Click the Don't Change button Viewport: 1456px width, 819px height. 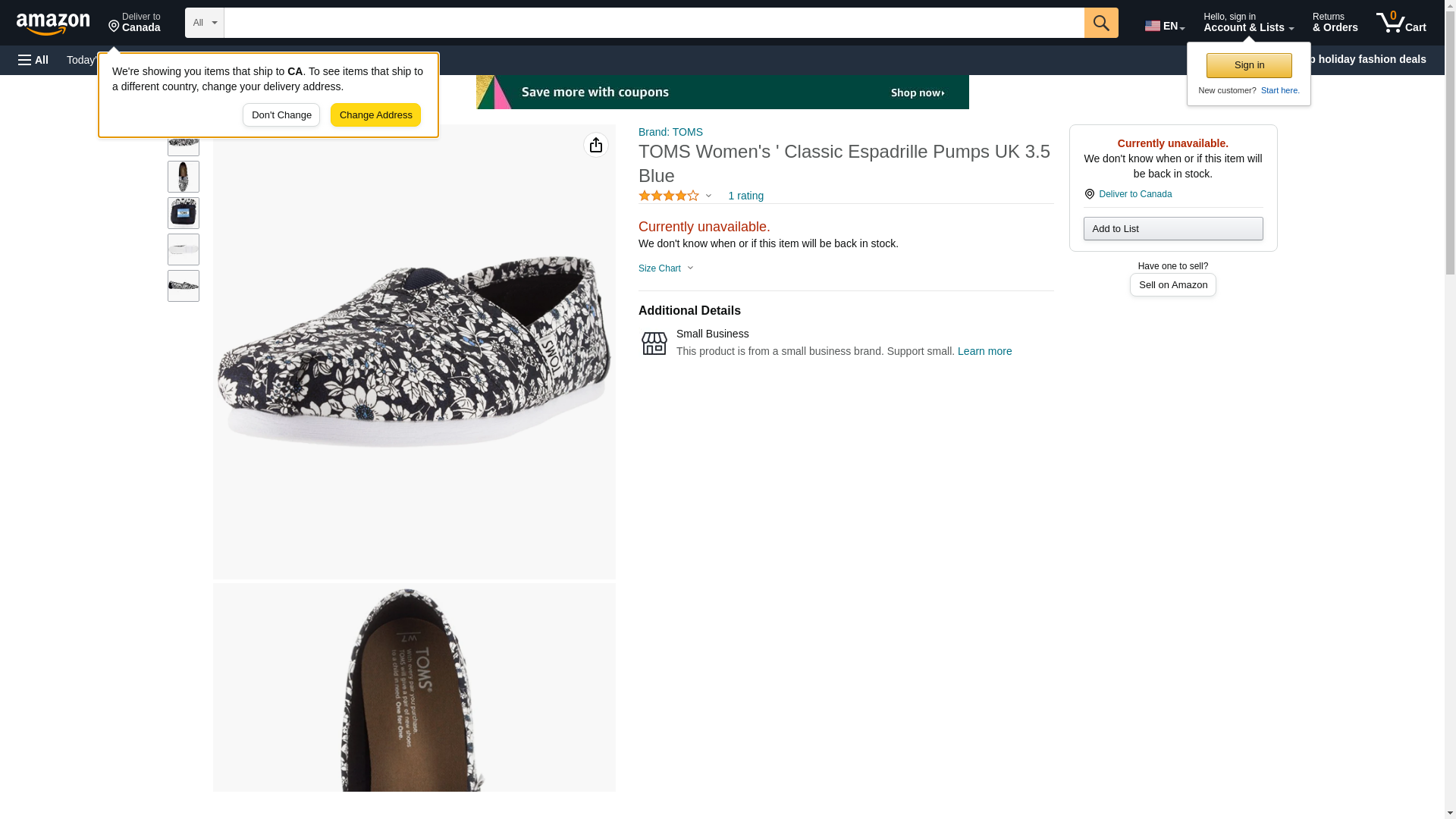[x=281, y=115]
